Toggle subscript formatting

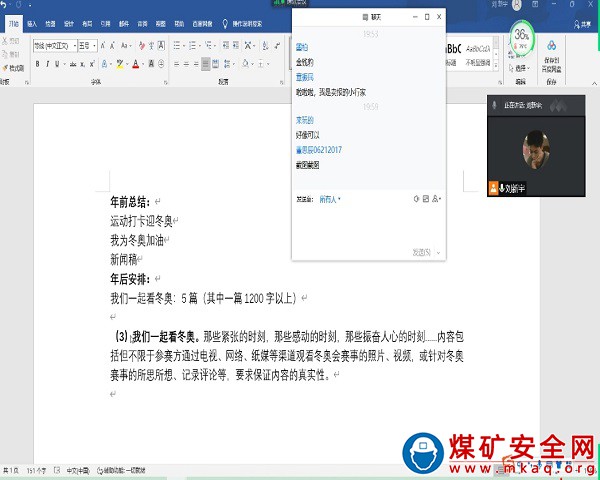click(x=82, y=64)
